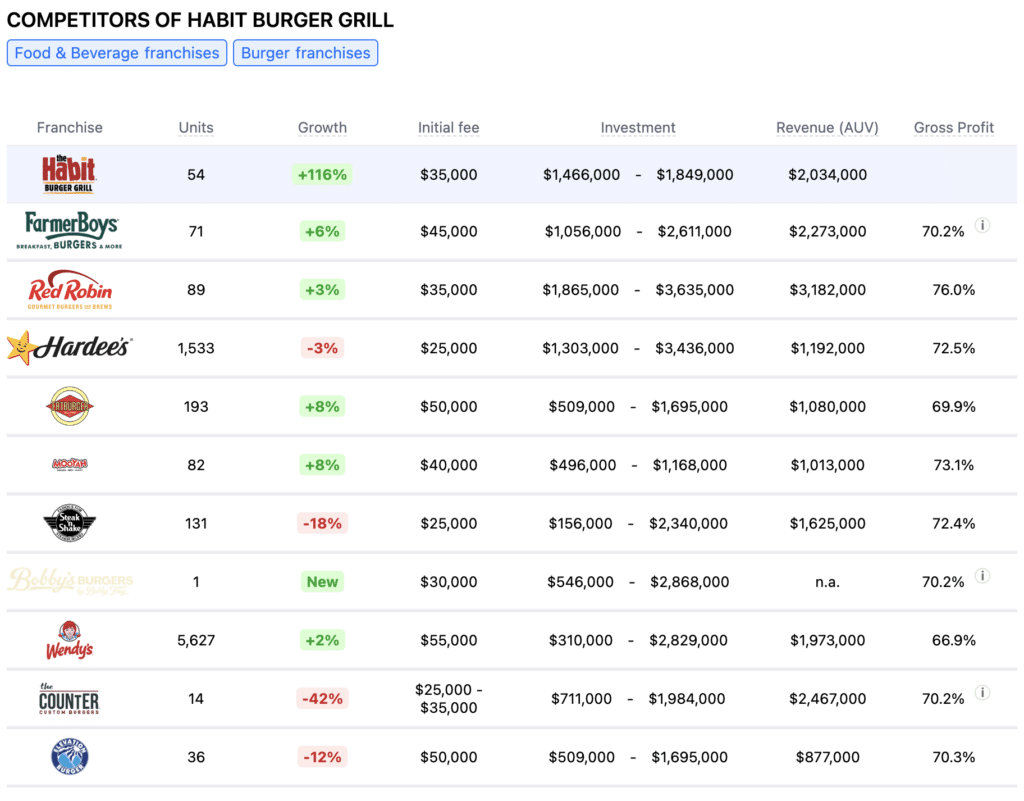Image resolution: width=1024 pixels, height=801 pixels.
Task: Click the Franchise column header
Action: coord(70,127)
